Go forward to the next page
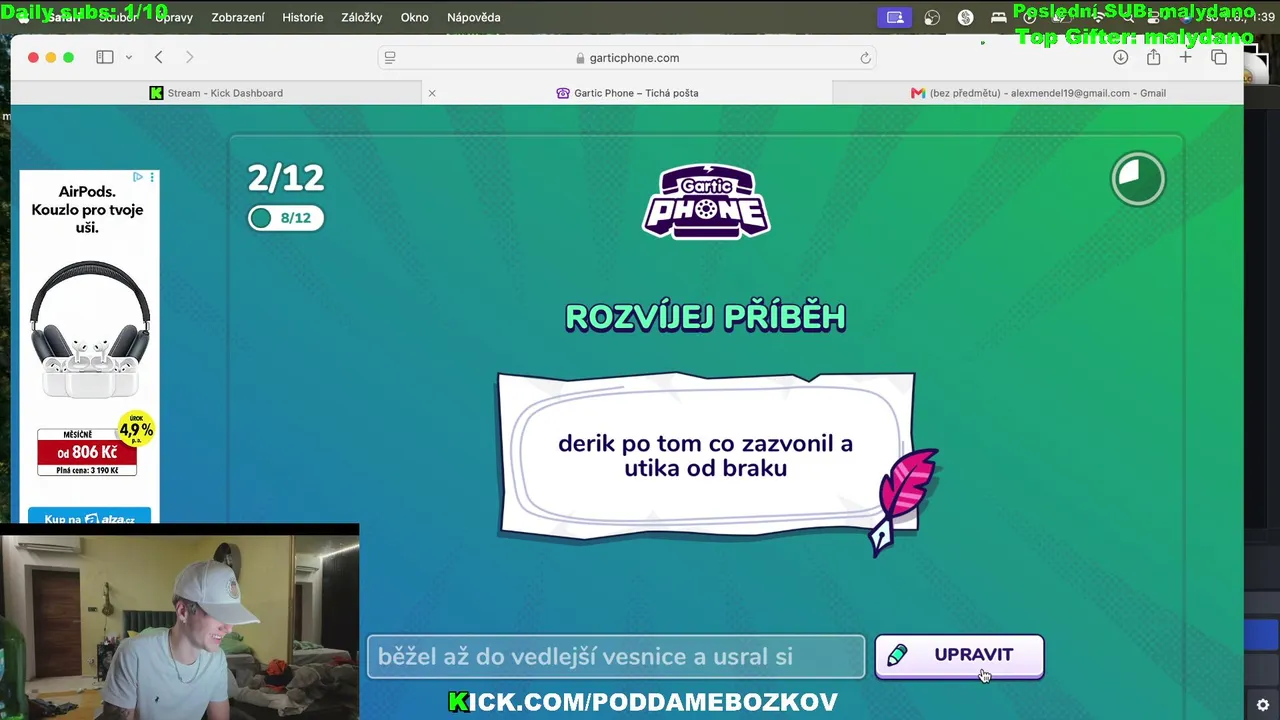The height and width of the screenshot is (720, 1280). [189, 58]
